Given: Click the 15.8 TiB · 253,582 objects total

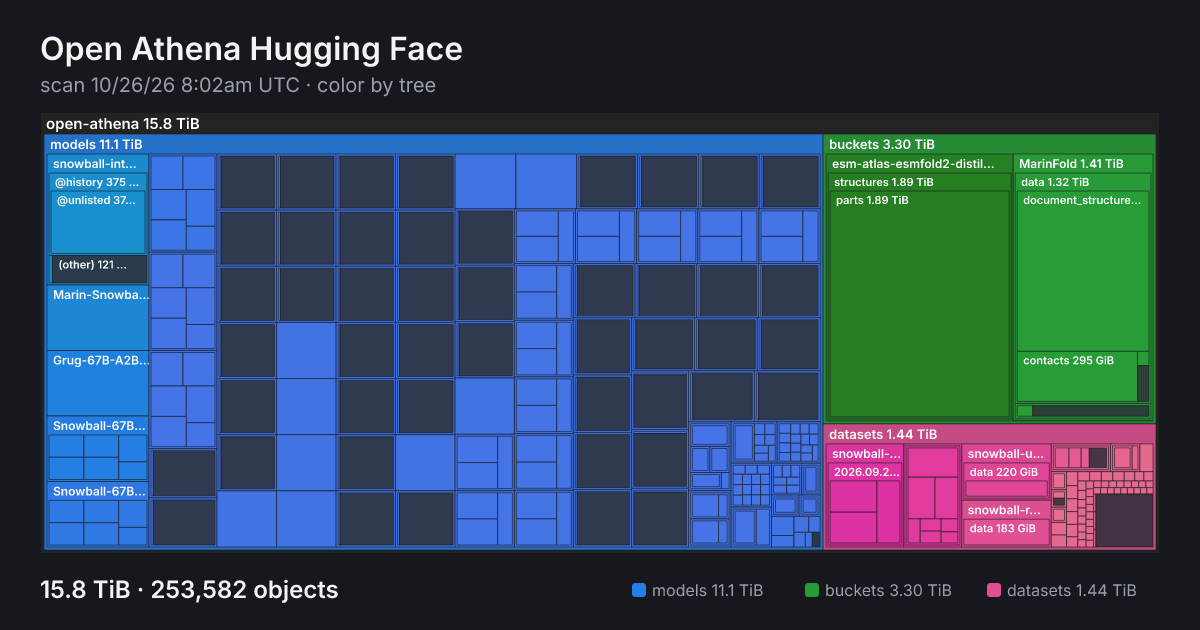Looking at the screenshot, I should click(x=189, y=590).
